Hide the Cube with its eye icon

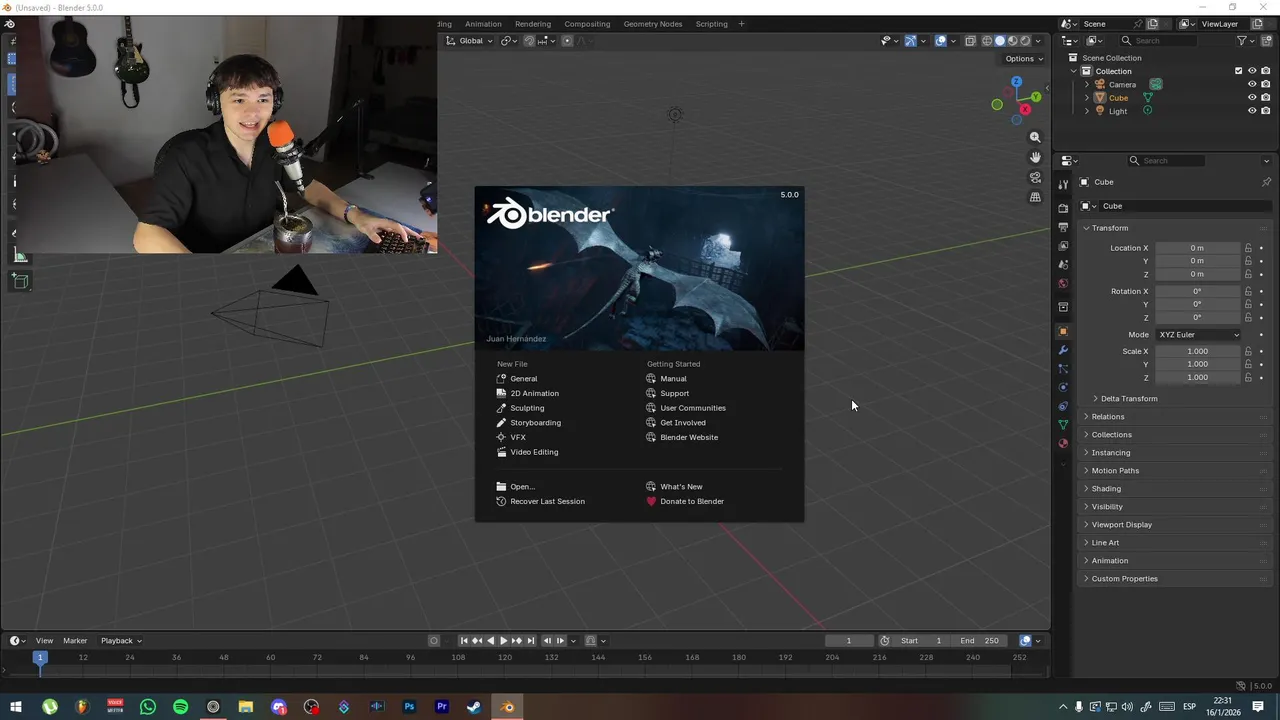1252,98
